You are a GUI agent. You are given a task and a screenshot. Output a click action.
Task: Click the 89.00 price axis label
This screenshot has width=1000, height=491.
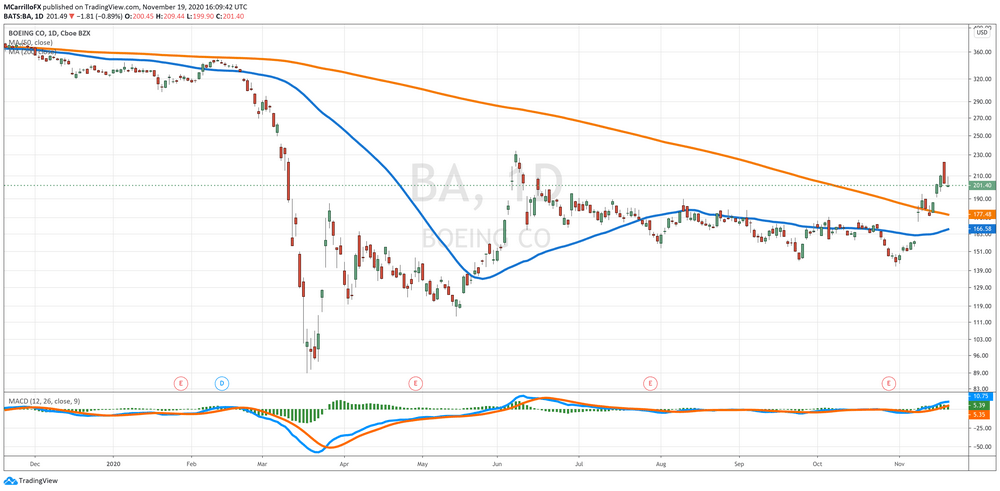point(982,374)
